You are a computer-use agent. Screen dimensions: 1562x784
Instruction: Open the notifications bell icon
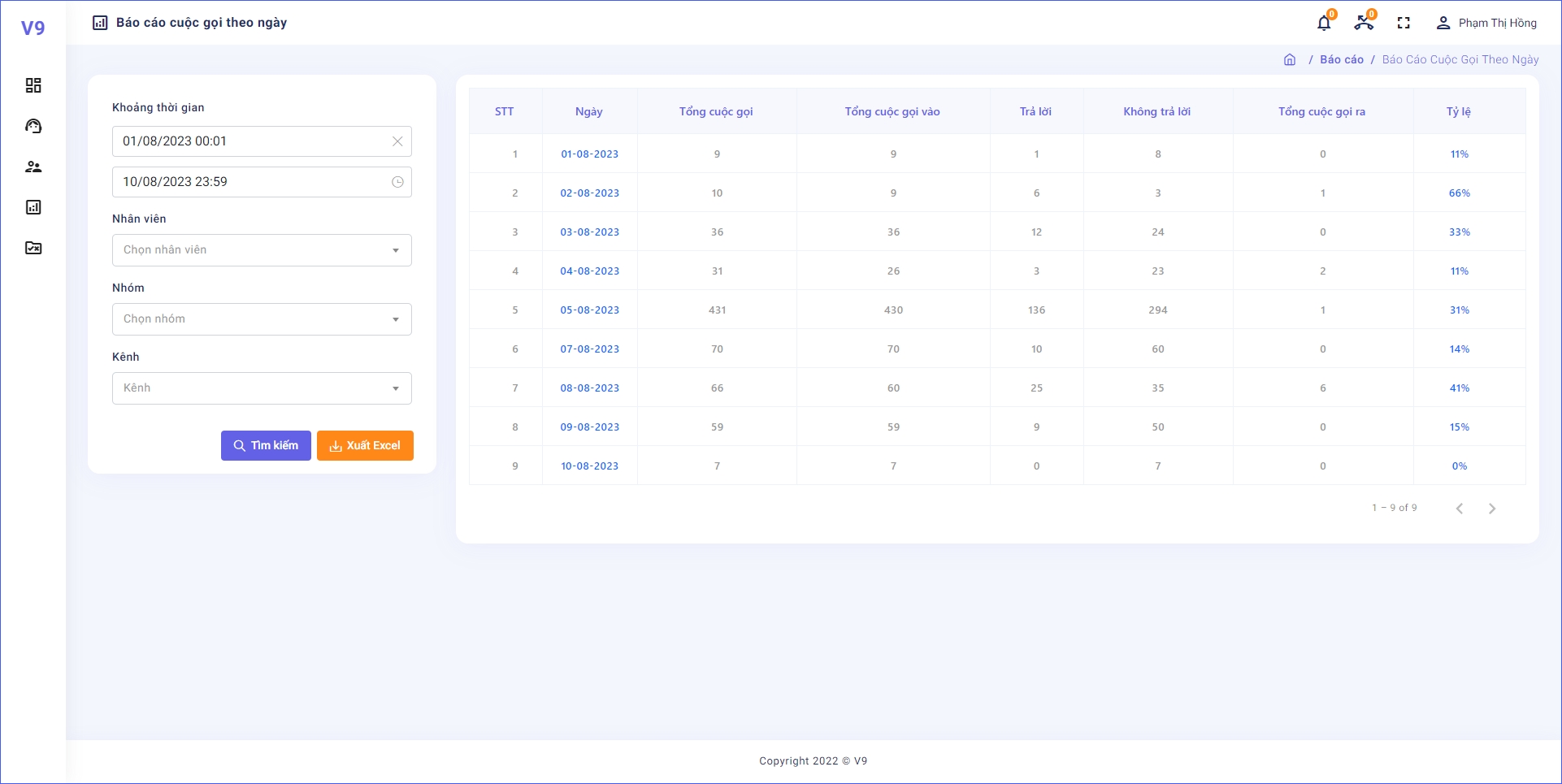1324,23
